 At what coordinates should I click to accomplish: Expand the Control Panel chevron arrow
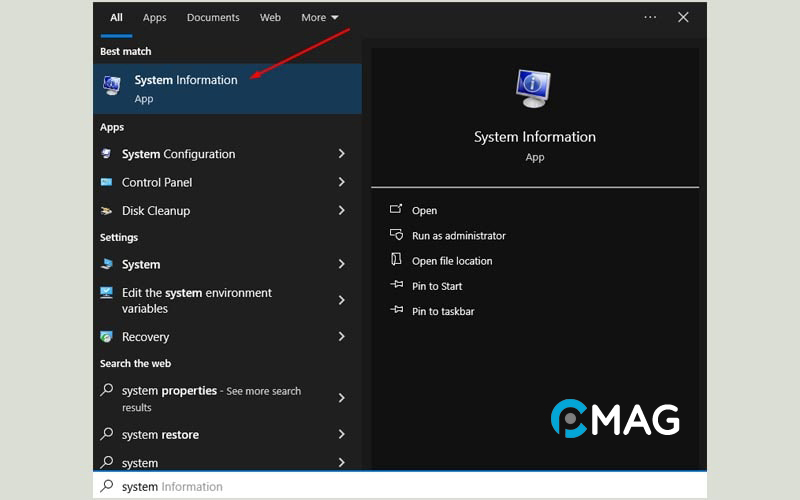tap(341, 182)
